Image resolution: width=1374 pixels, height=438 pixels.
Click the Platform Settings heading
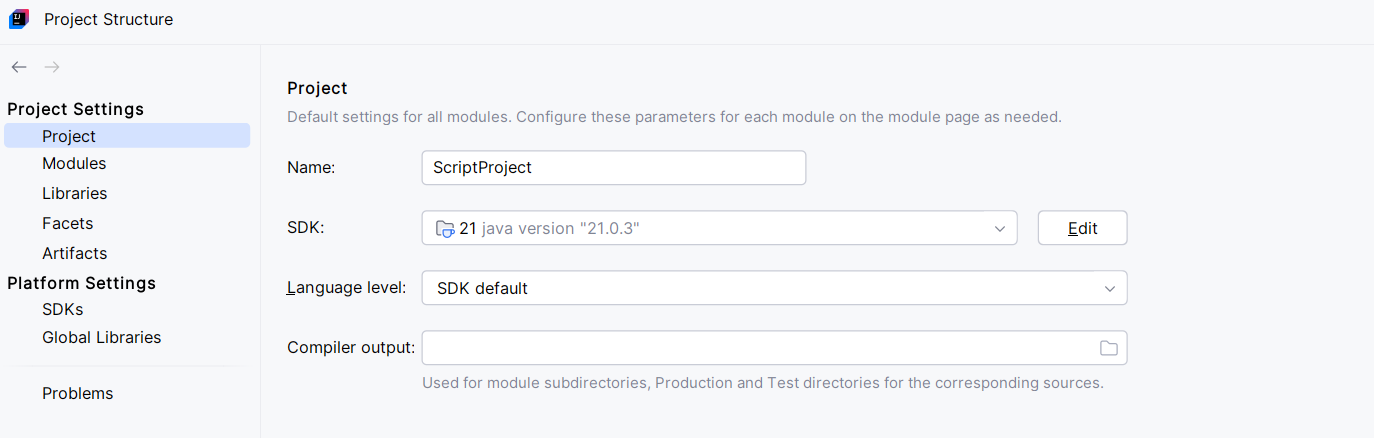81,283
